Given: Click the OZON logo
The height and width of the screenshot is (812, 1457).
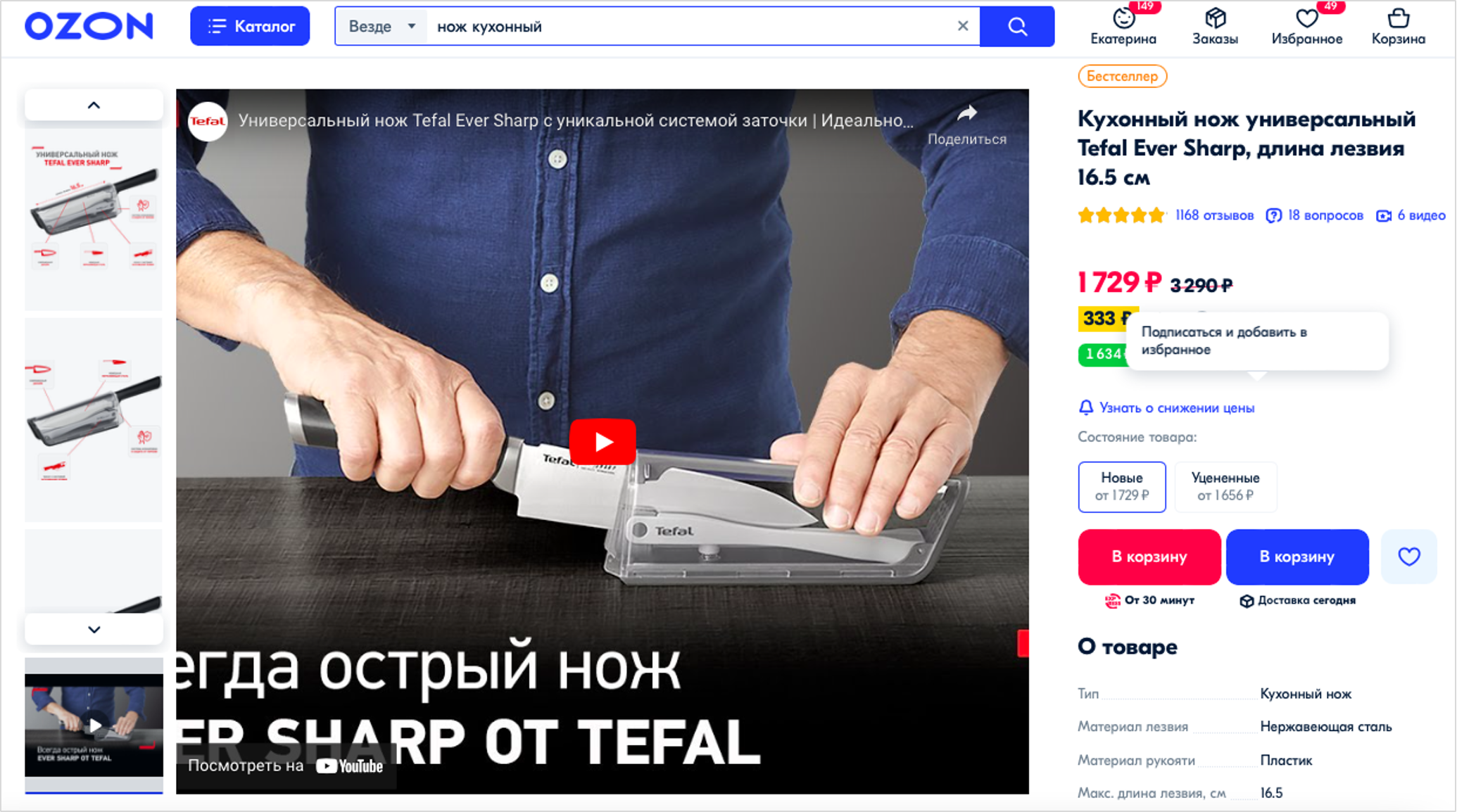Looking at the screenshot, I should (x=89, y=26).
